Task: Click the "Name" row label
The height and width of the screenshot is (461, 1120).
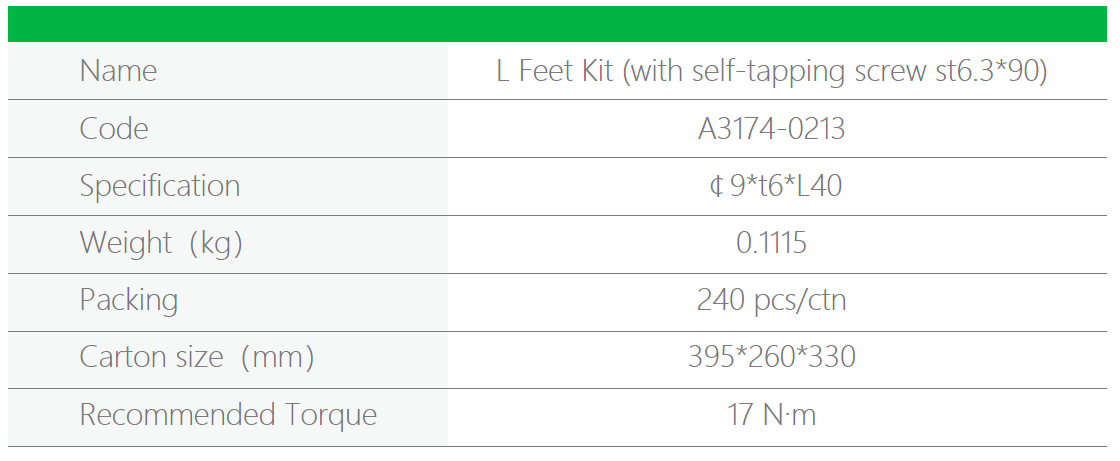Action: click(118, 71)
